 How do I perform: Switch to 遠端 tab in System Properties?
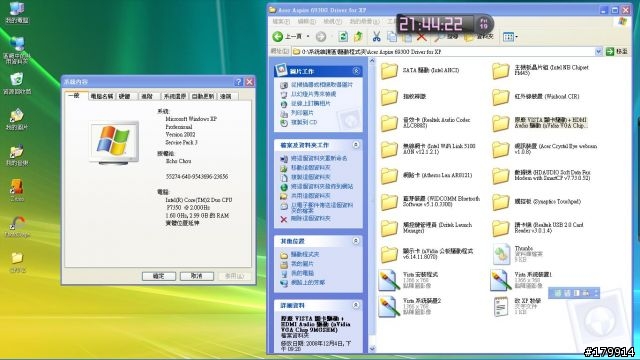(x=226, y=96)
